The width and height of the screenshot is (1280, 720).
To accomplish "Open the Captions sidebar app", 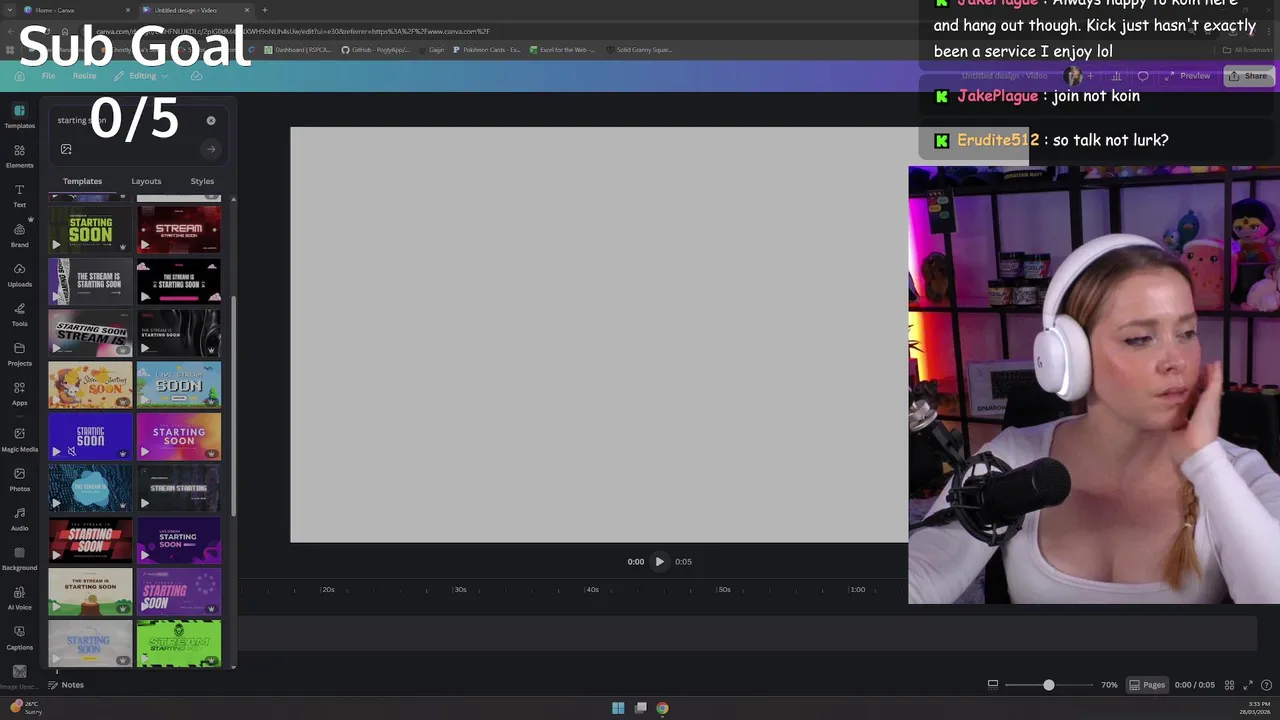I will point(19,637).
